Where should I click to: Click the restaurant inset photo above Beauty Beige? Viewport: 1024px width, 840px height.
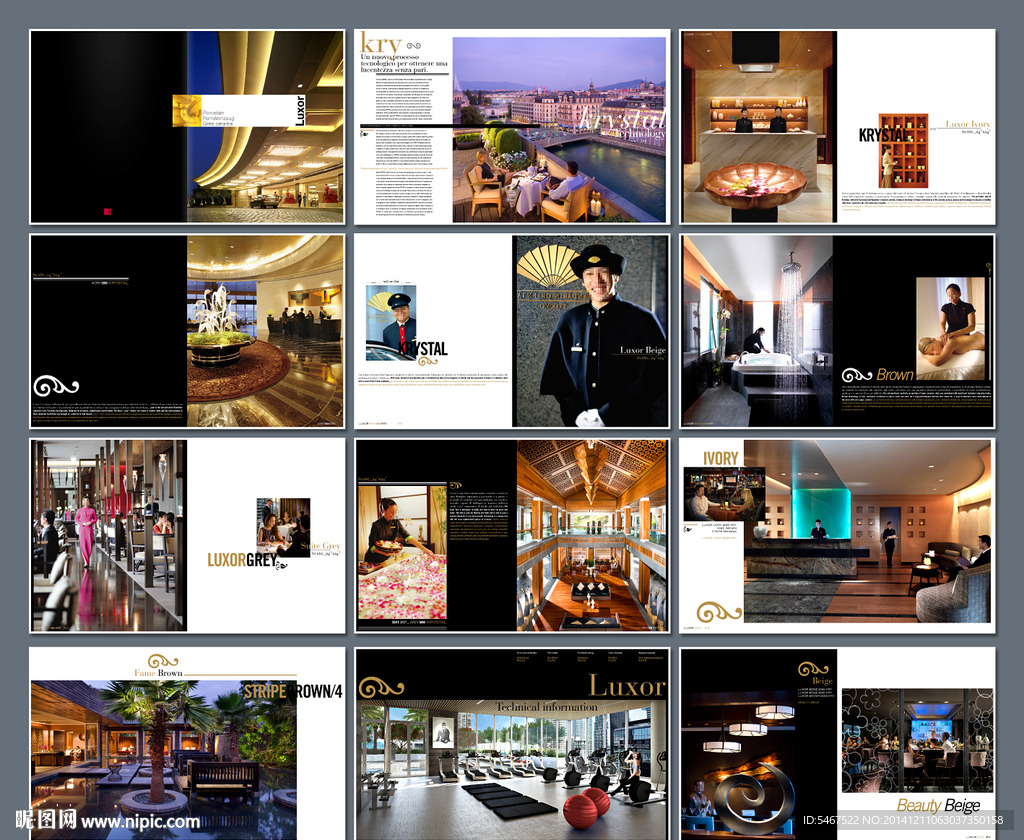tap(918, 741)
